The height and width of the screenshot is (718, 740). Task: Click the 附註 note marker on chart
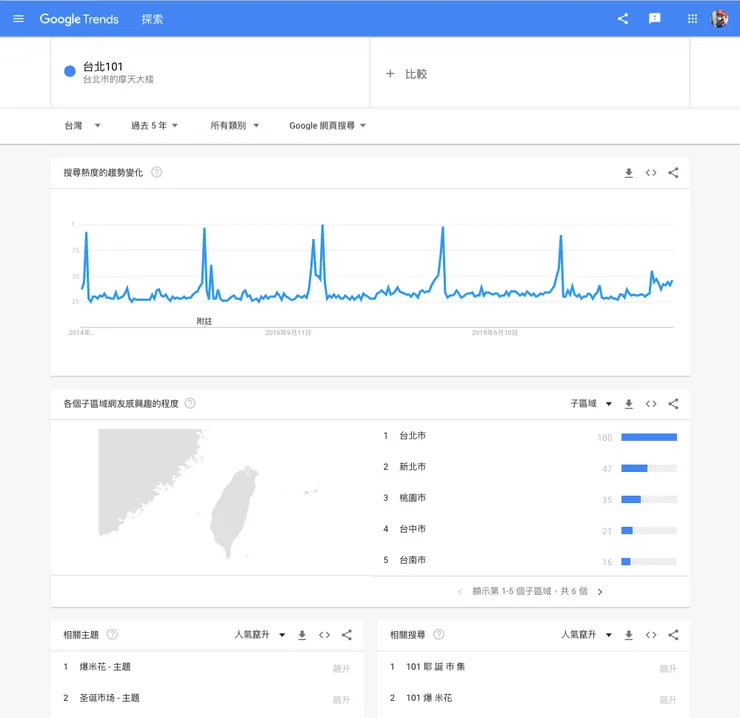[204, 321]
